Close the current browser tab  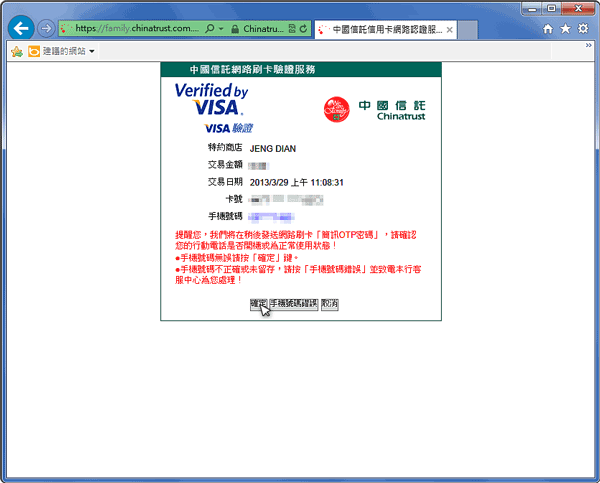pos(450,30)
